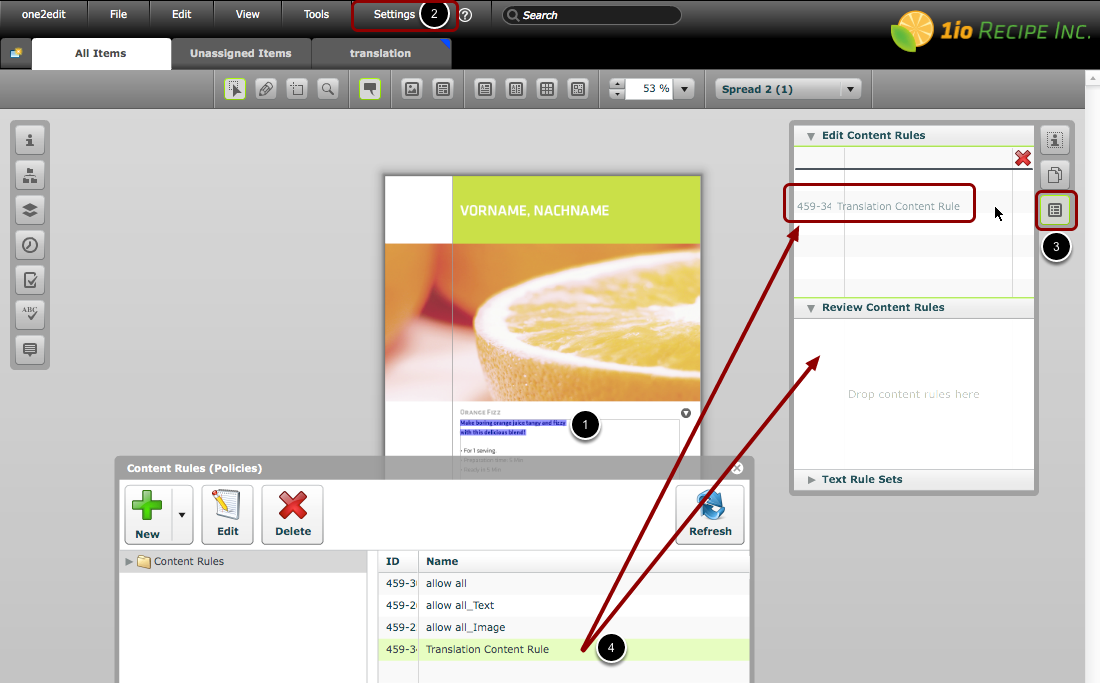
Task: Sort by the ID column header
Action: click(x=398, y=561)
